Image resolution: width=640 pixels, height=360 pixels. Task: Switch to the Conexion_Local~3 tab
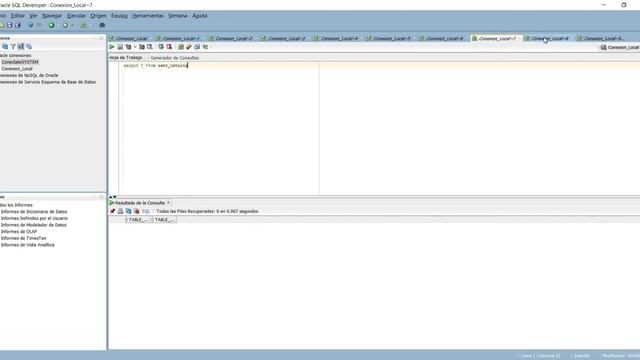click(284, 38)
